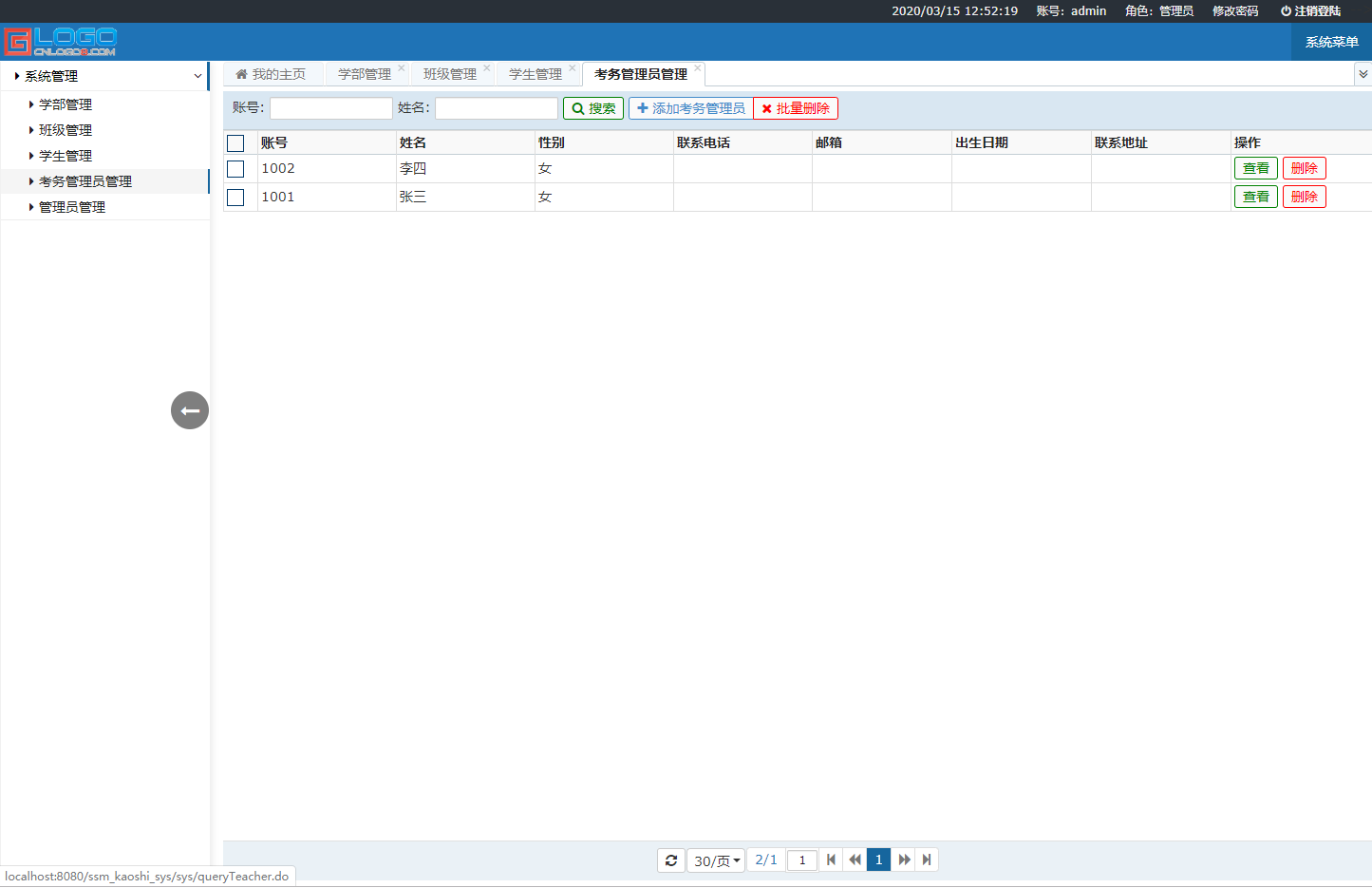Close the 学生管理 tab

[573, 68]
